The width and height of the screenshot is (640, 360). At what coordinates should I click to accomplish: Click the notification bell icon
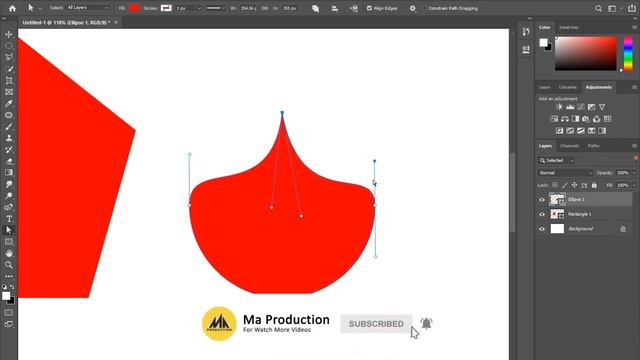pyautogui.click(x=426, y=324)
